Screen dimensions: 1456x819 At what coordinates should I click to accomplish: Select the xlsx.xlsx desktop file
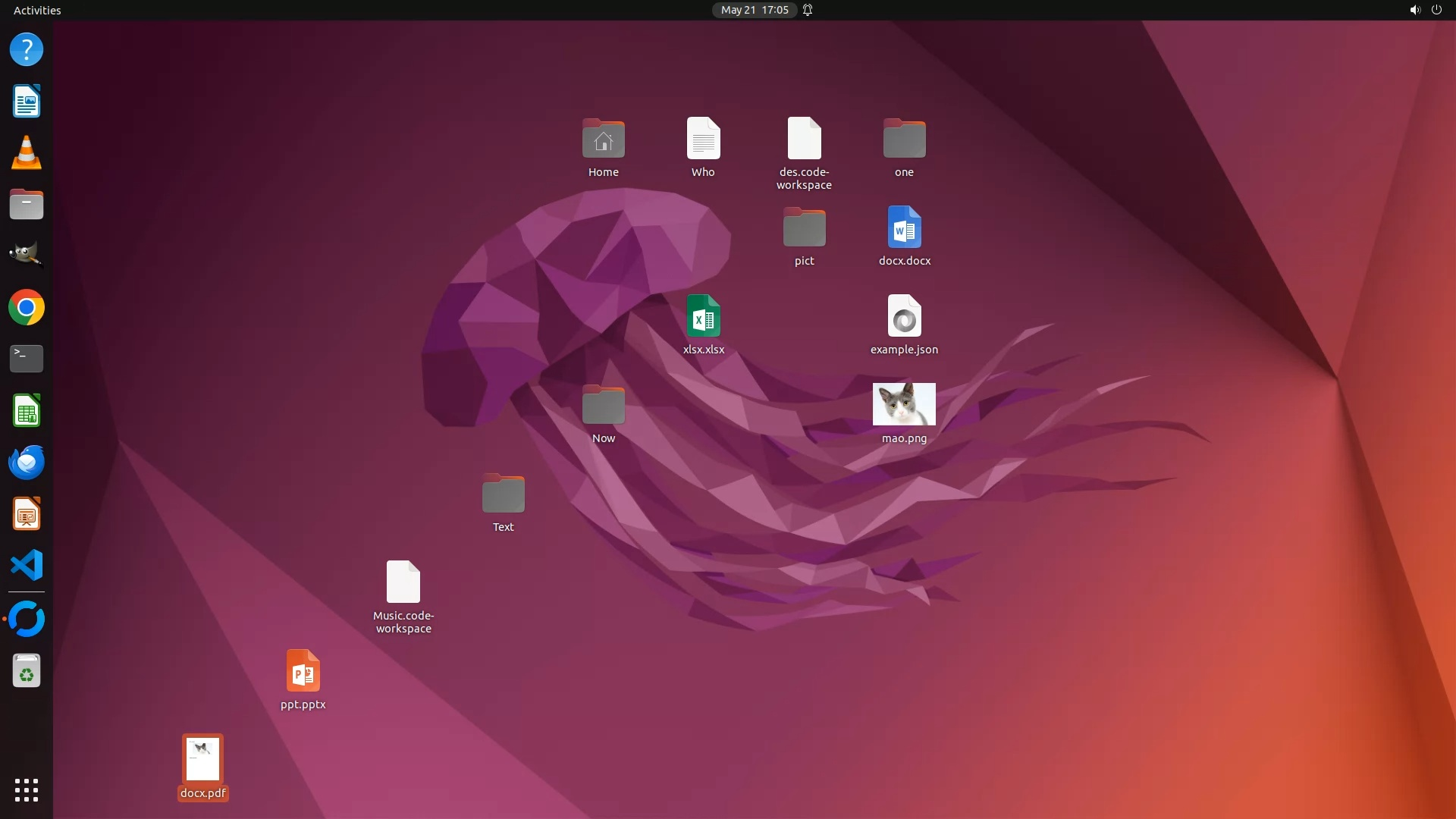click(x=703, y=316)
